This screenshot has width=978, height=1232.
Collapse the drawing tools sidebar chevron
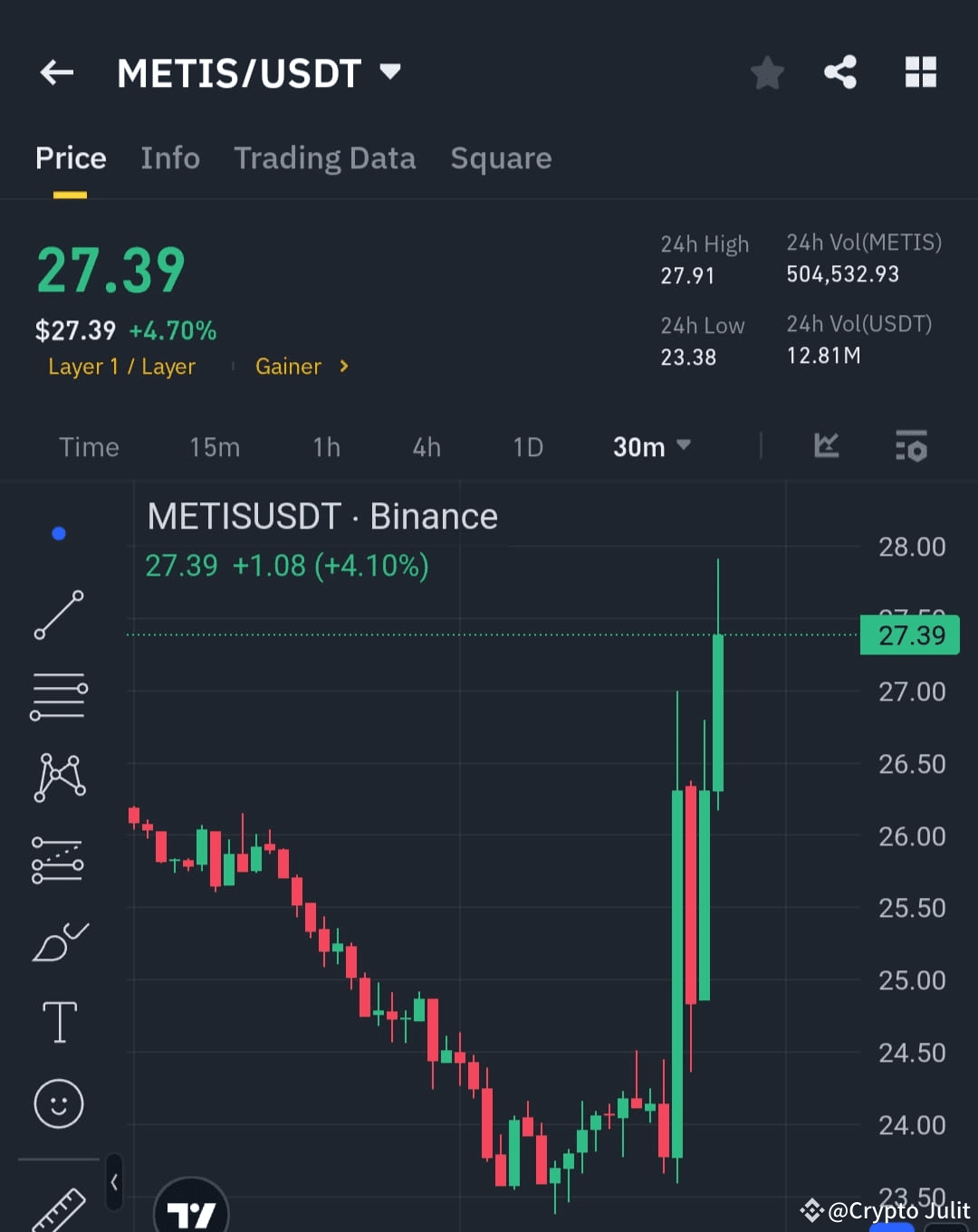point(114,1182)
